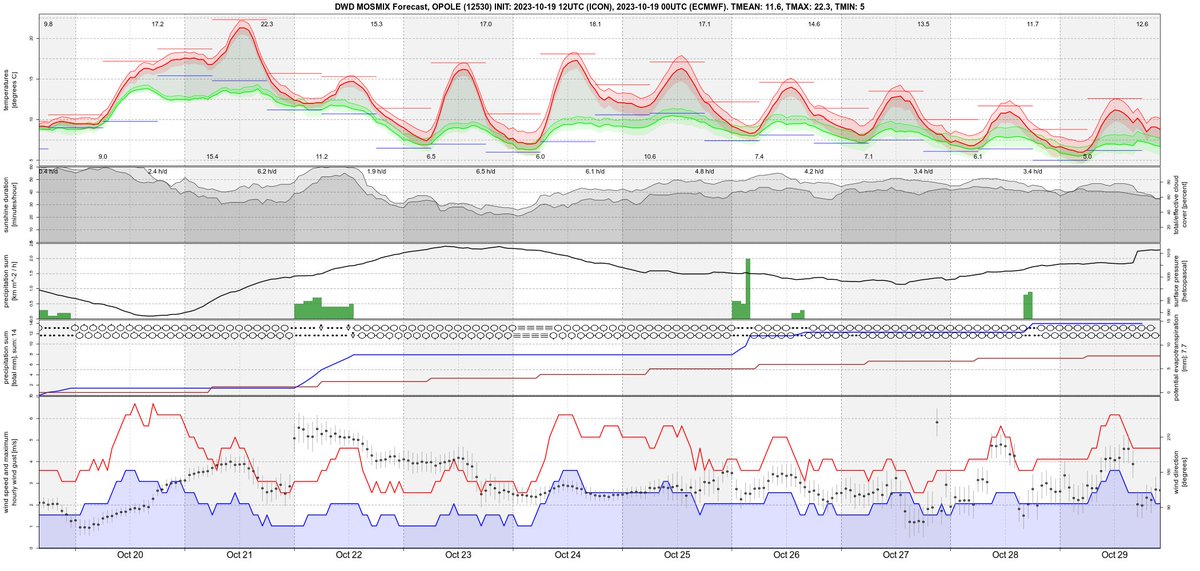
Task: Click the 6.2 h/d sunshine value
Action: [x=267, y=172]
